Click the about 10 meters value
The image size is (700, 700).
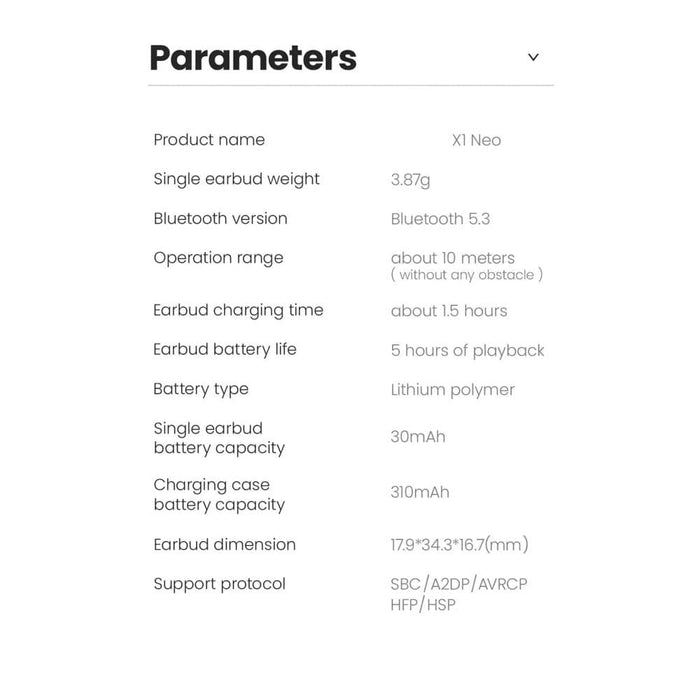[x=453, y=258]
